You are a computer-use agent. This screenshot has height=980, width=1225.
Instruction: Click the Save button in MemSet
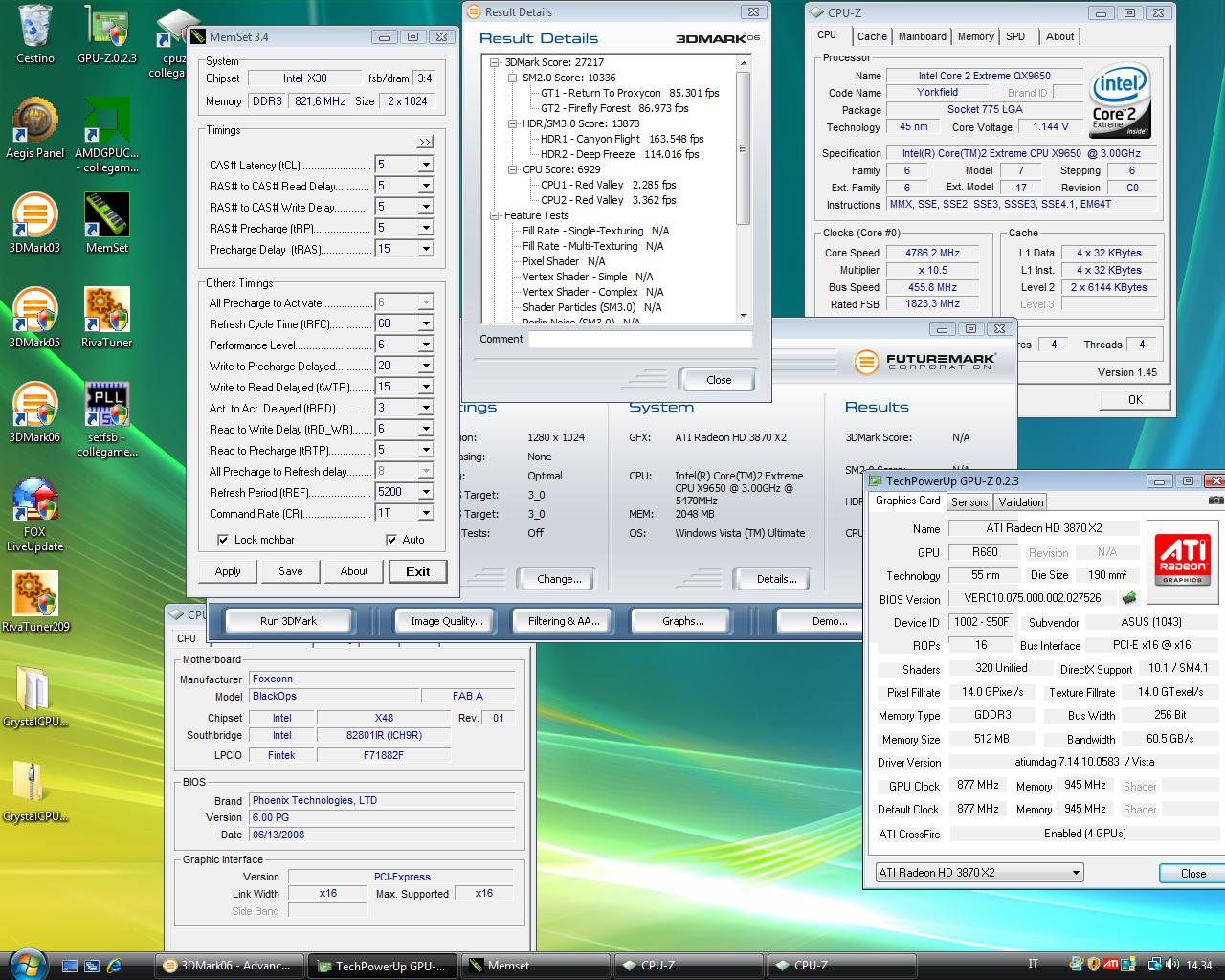click(x=291, y=571)
